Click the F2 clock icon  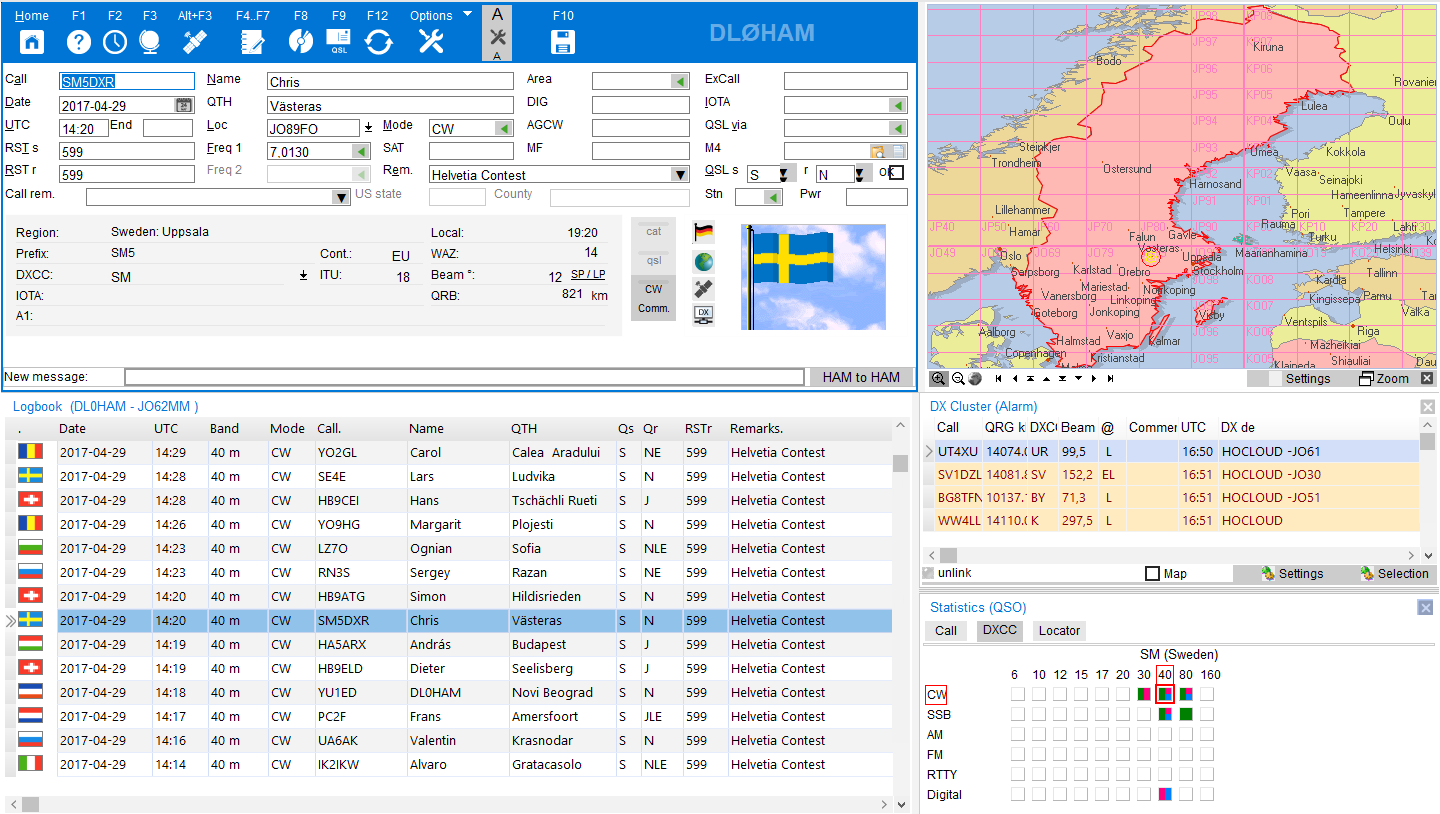pos(115,41)
